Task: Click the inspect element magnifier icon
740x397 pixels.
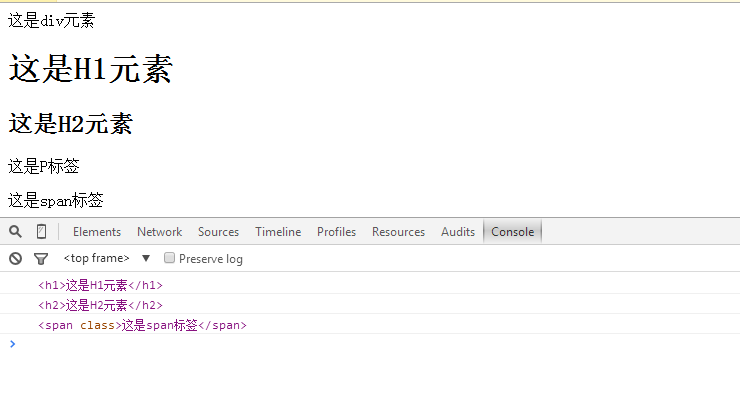Action: (15, 231)
